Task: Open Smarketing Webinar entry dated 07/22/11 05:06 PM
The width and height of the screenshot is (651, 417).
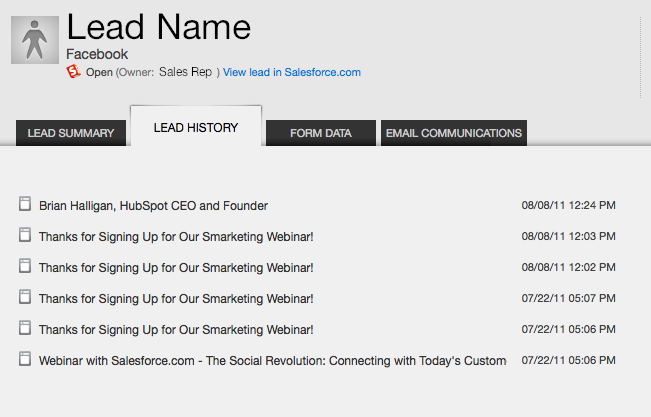Action: click(x=176, y=330)
